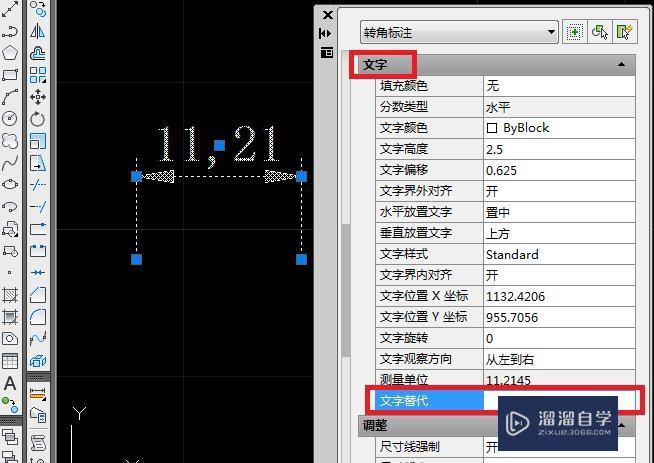Select the Extend modify tool
Image resolution: width=654 pixels, height=463 pixels.
[x=38, y=206]
